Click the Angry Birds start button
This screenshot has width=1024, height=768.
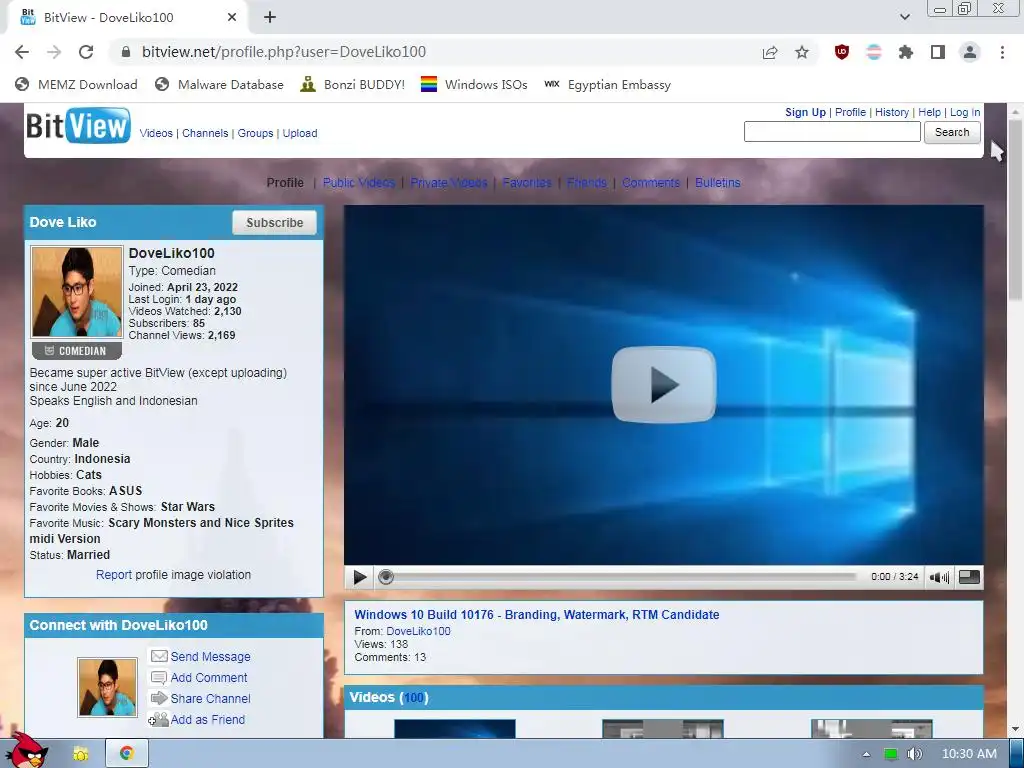click(25, 750)
